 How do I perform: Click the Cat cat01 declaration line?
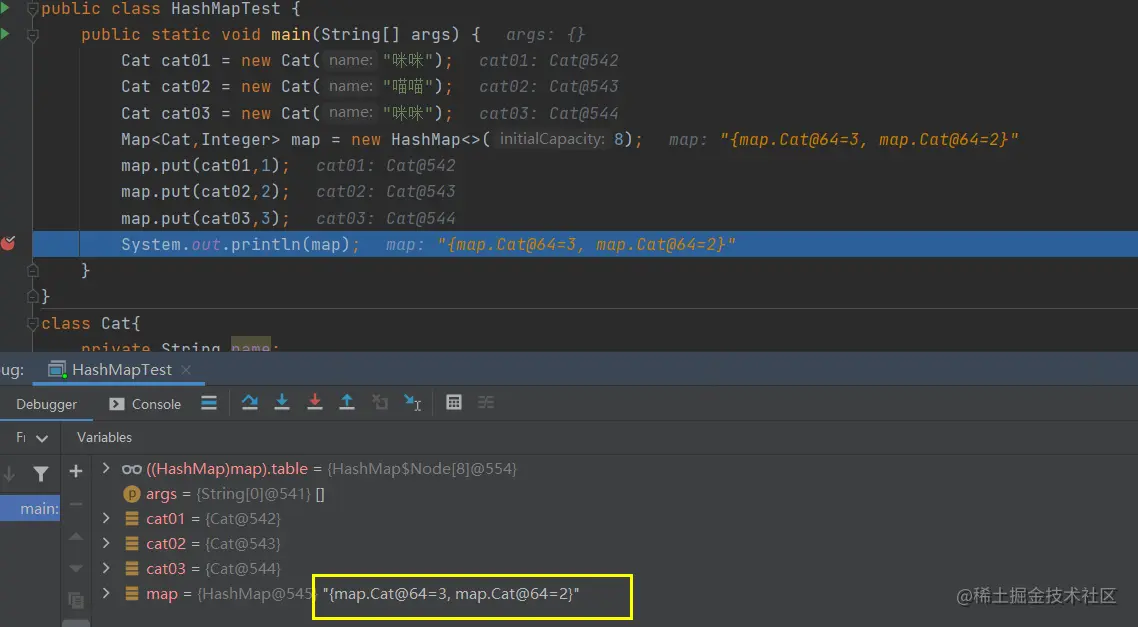pos(287,61)
